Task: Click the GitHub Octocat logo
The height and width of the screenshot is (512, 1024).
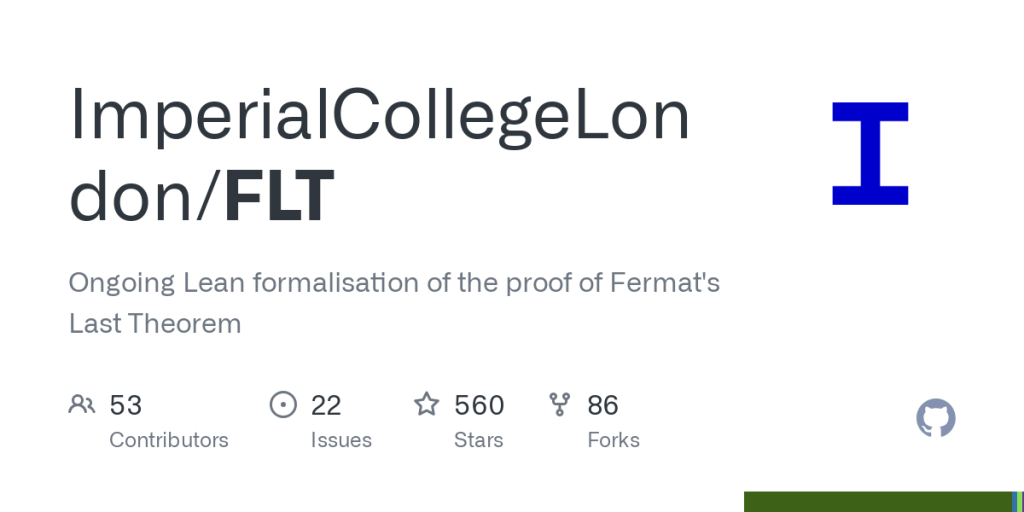Action: 936,418
